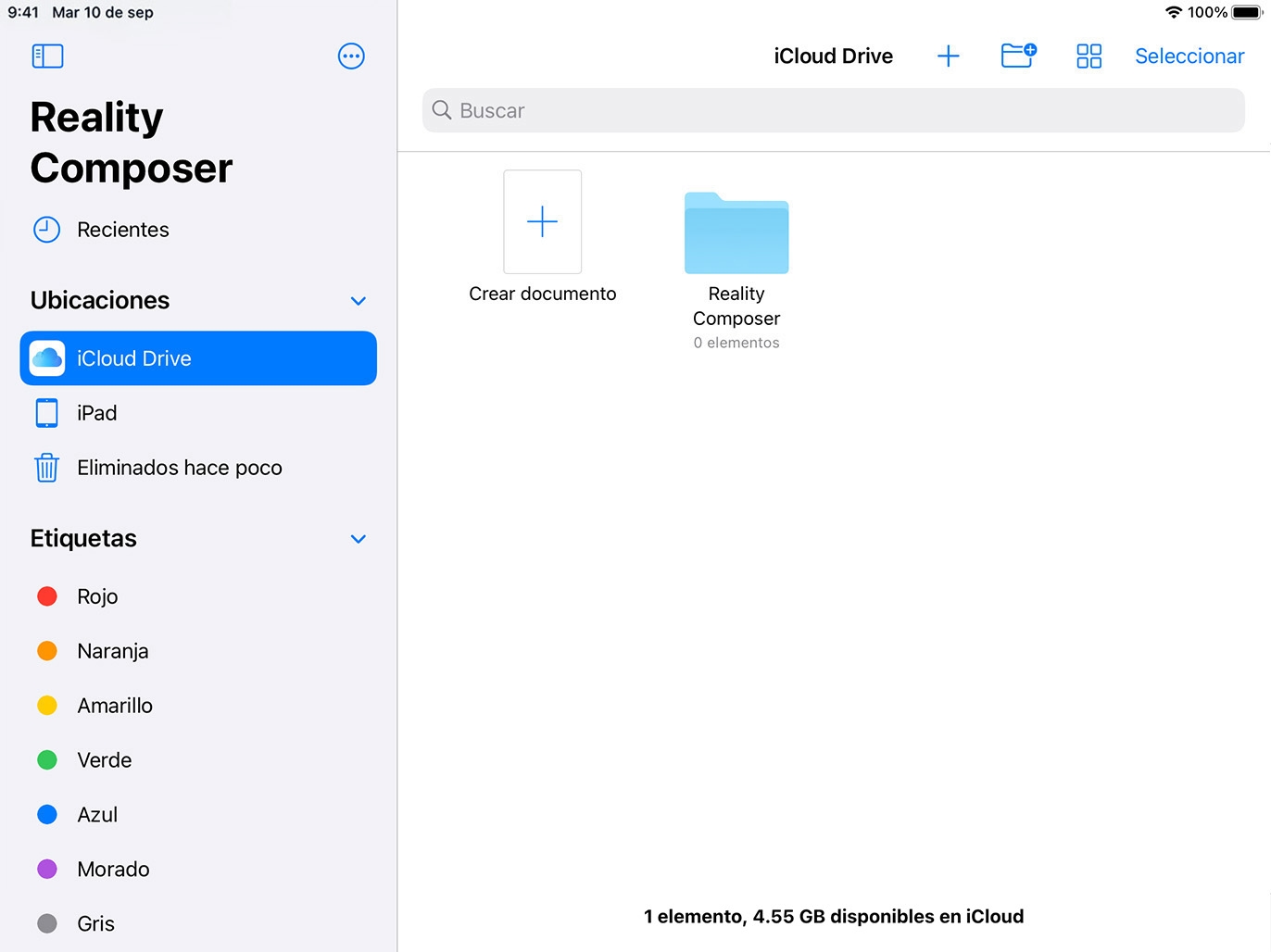Click the Reality Composer folder name

tap(736, 306)
